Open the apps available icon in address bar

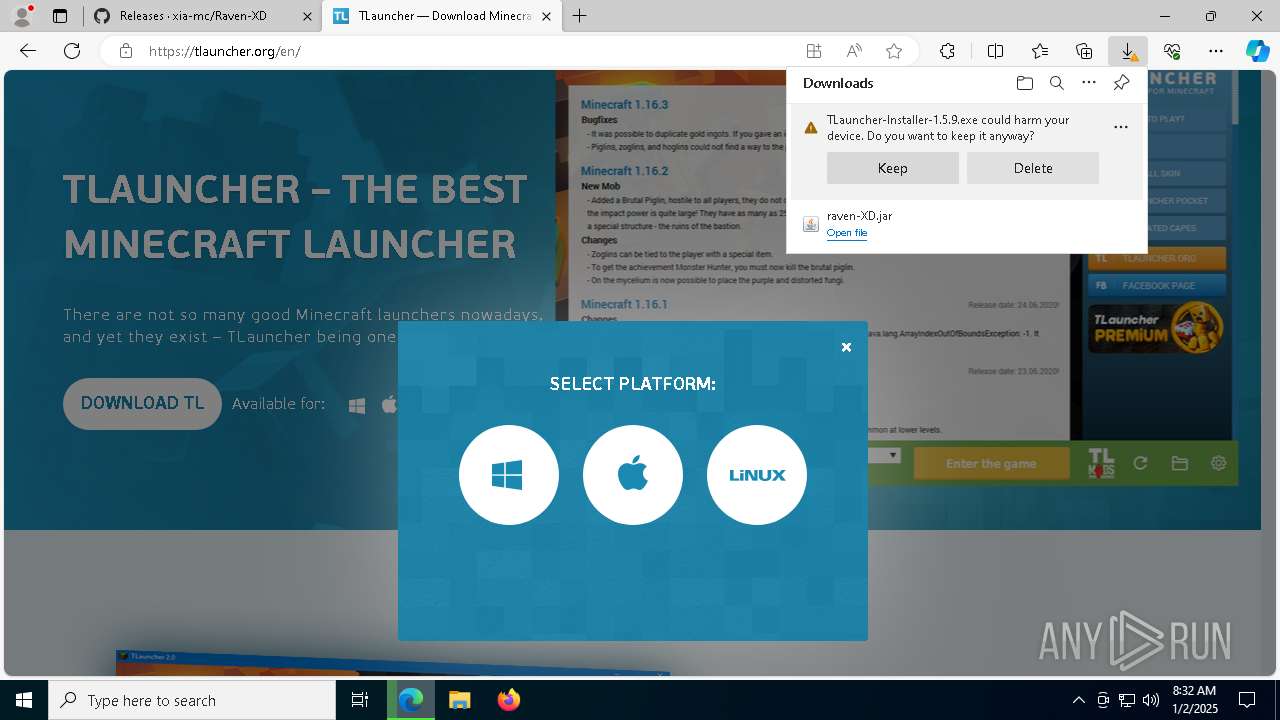tap(814, 51)
